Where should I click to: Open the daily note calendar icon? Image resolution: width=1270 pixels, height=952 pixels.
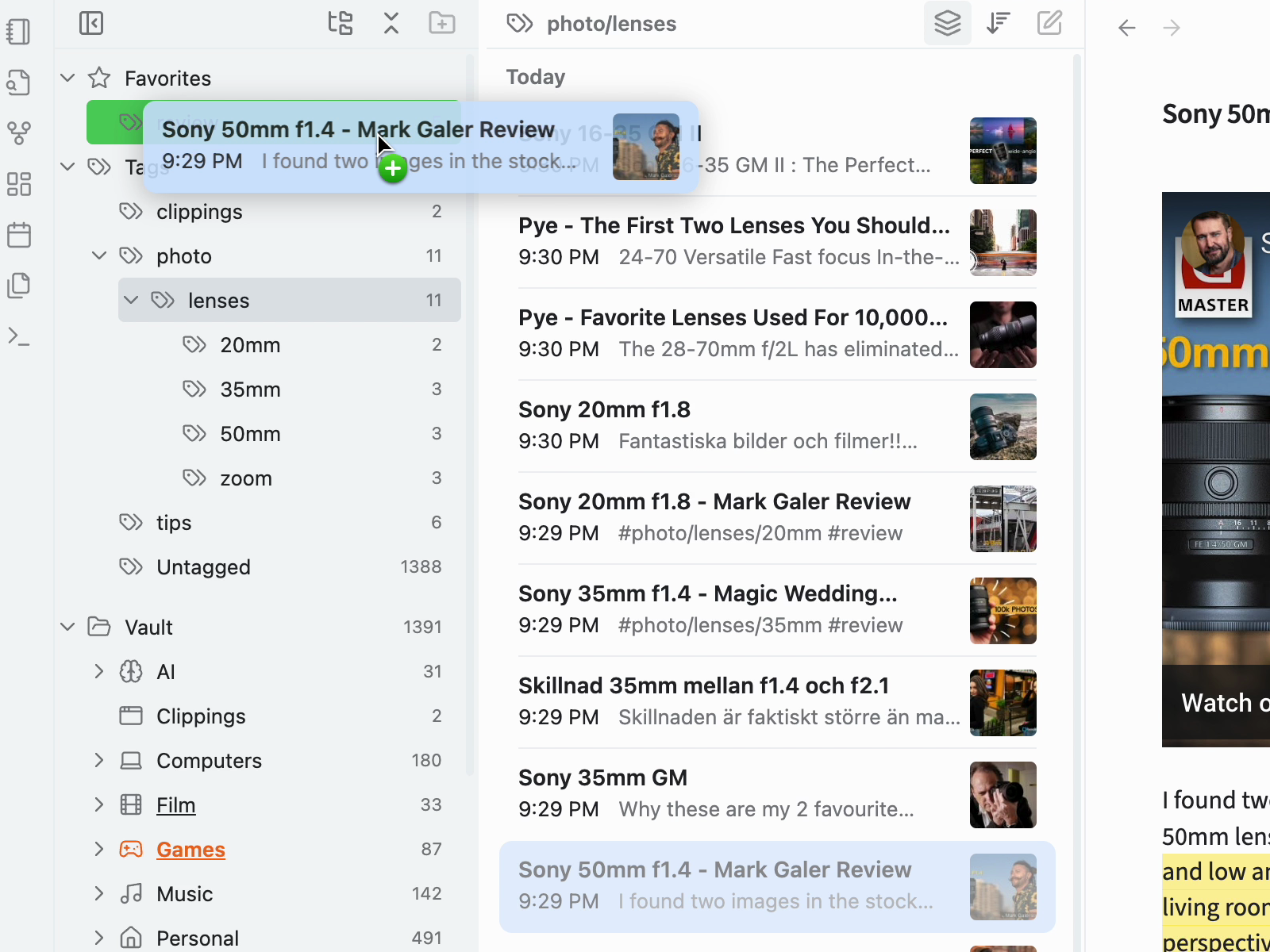pos(19,235)
